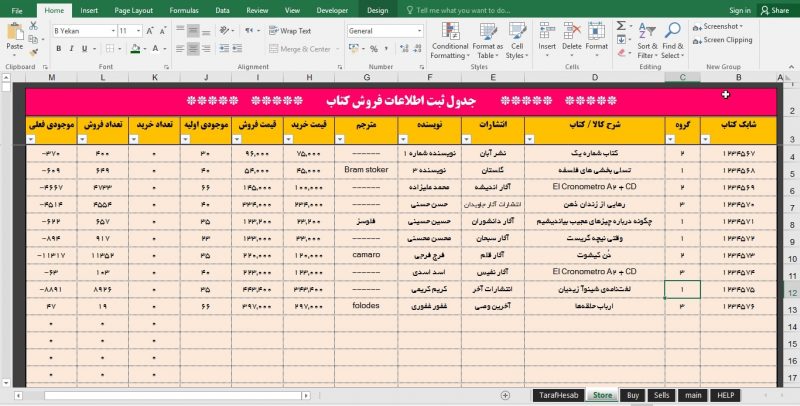The height and width of the screenshot is (406, 800).
Task: Open the font size 11 dropdown
Action: pyautogui.click(x=138, y=31)
